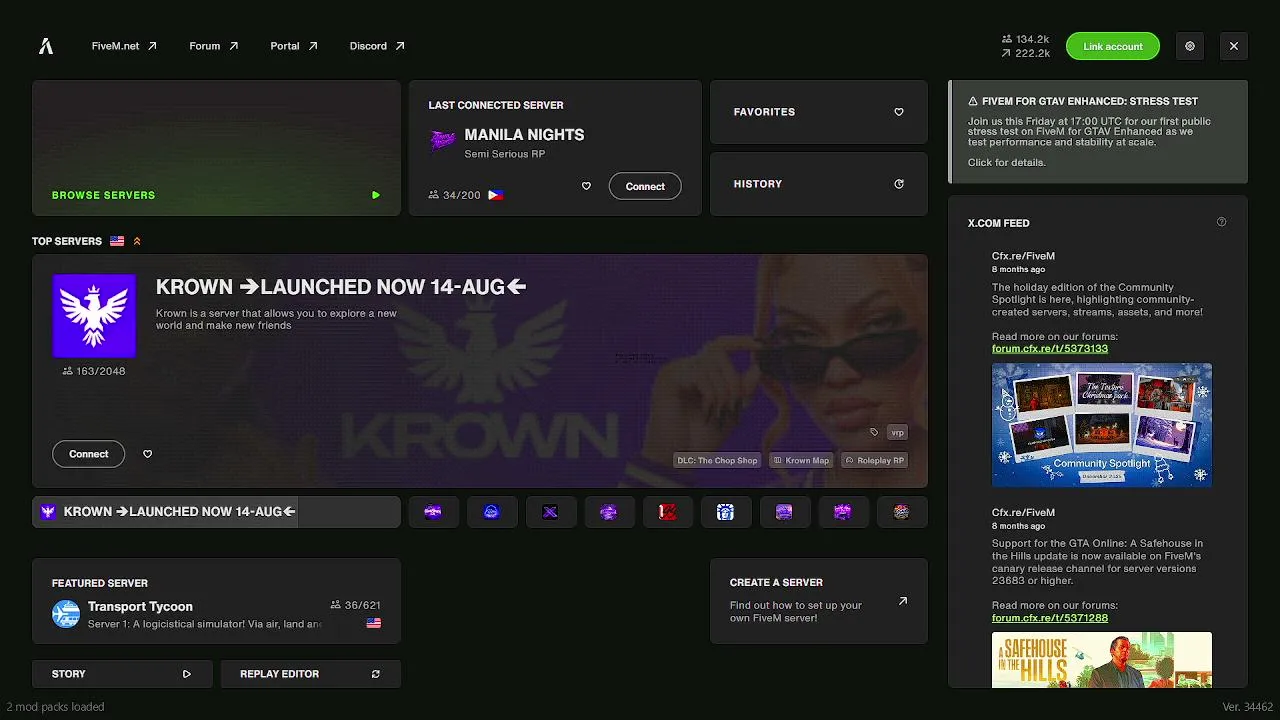Screen dimensions: 1280x720
Task: Select the Statue of Liberty server icon tab
Action: tap(725, 512)
